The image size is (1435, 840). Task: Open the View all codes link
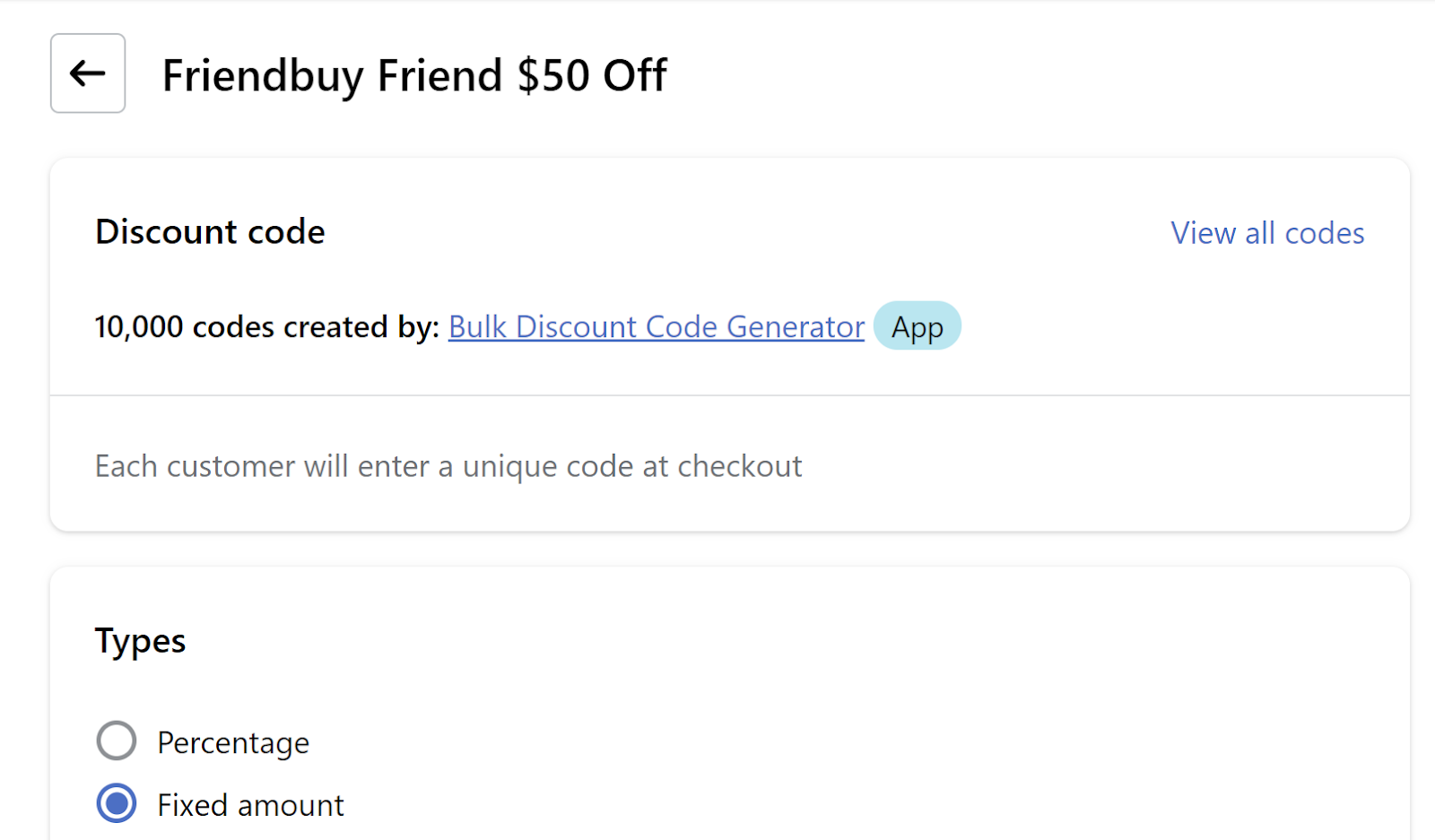(x=1266, y=233)
